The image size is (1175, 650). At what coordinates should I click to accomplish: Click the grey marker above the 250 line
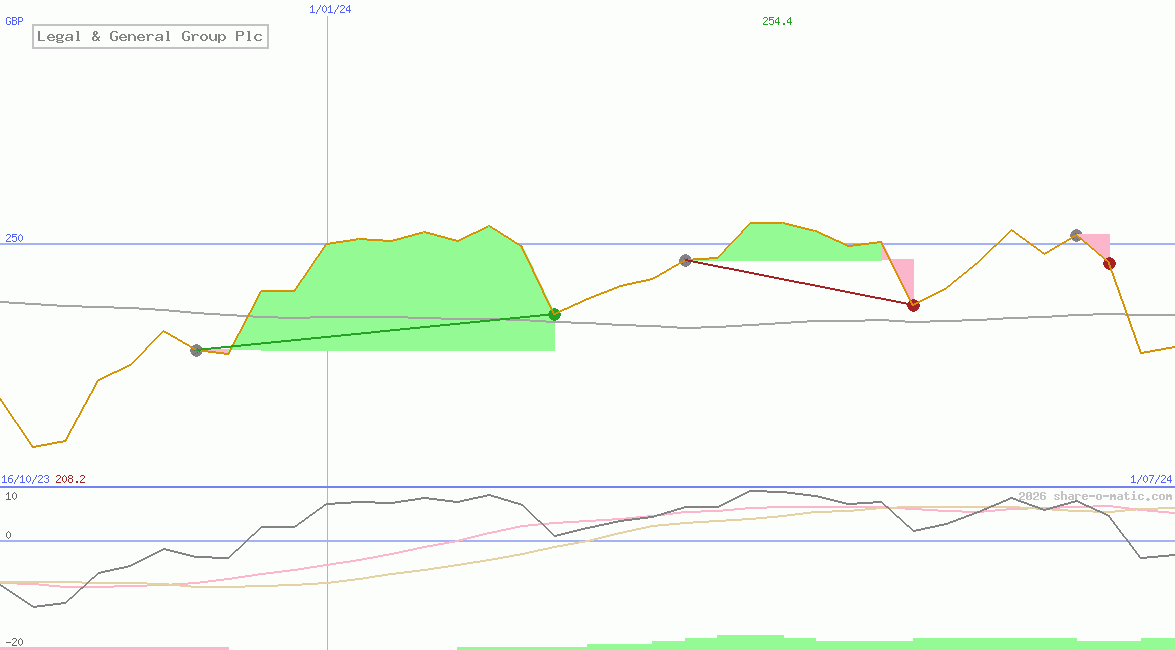click(1076, 235)
